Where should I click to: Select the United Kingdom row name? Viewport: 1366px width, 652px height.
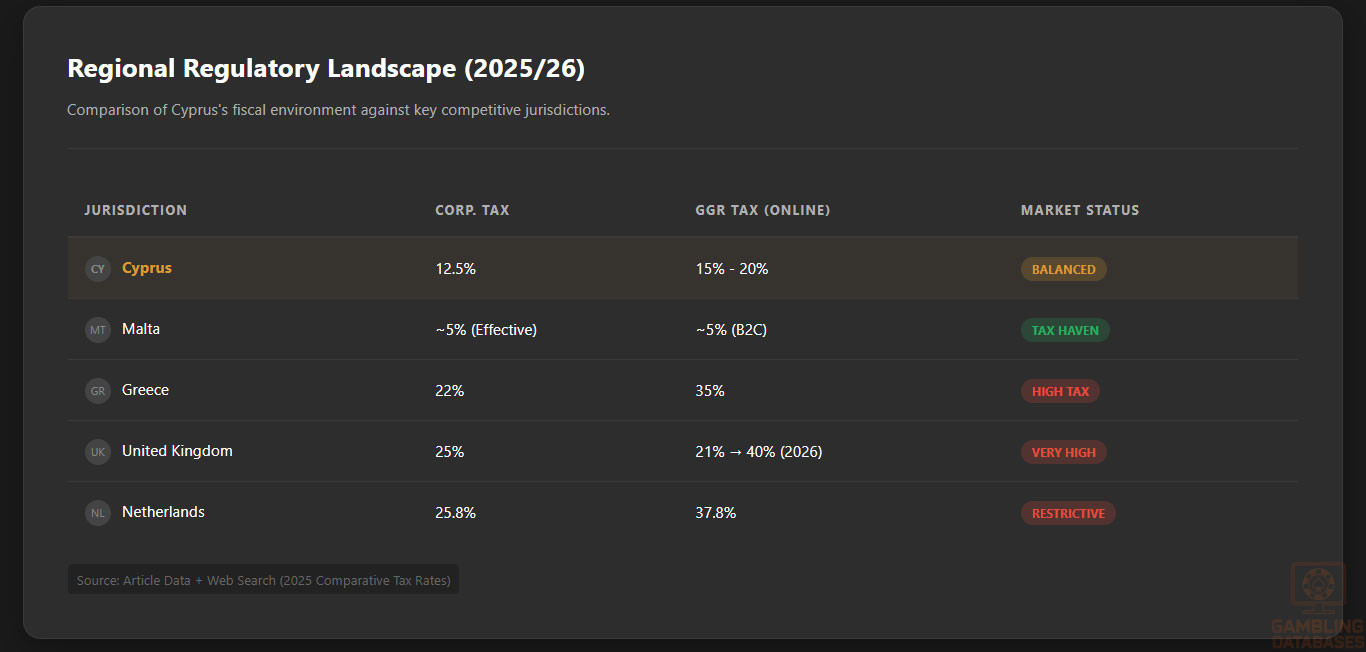pos(177,451)
